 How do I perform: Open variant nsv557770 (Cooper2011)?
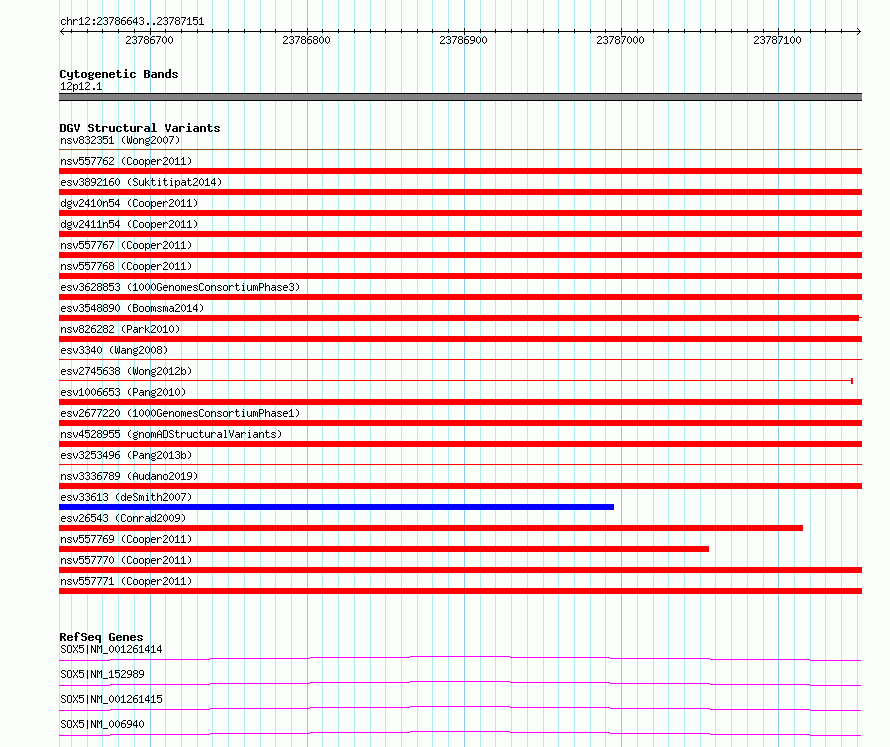126,560
